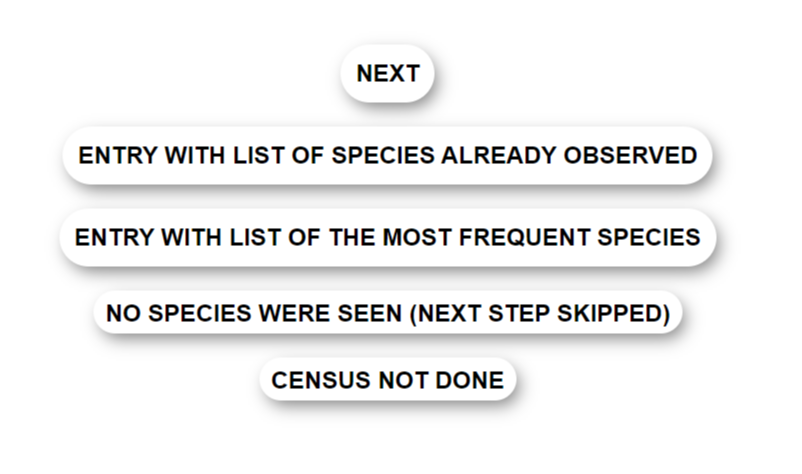Pick the Already Observed species entry option
Image resolution: width=802 pixels, height=474 pixels.
pos(387,156)
